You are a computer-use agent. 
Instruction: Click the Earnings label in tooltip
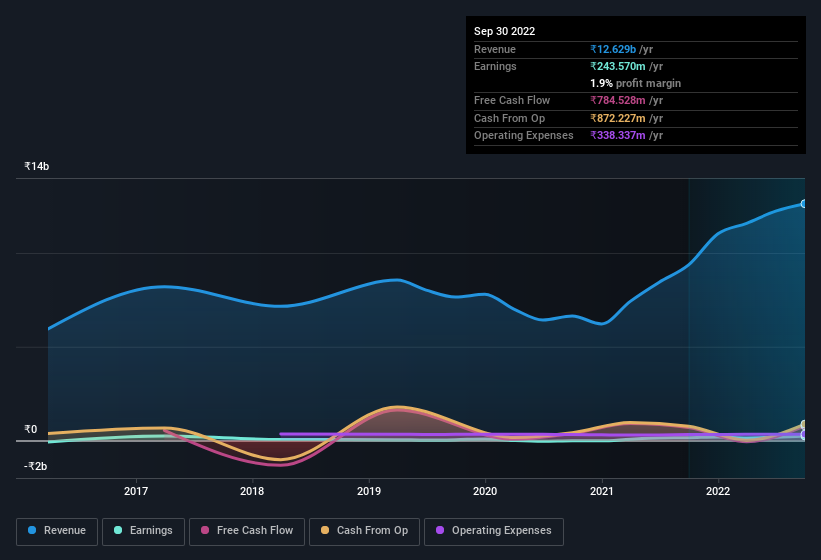(x=495, y=66)
